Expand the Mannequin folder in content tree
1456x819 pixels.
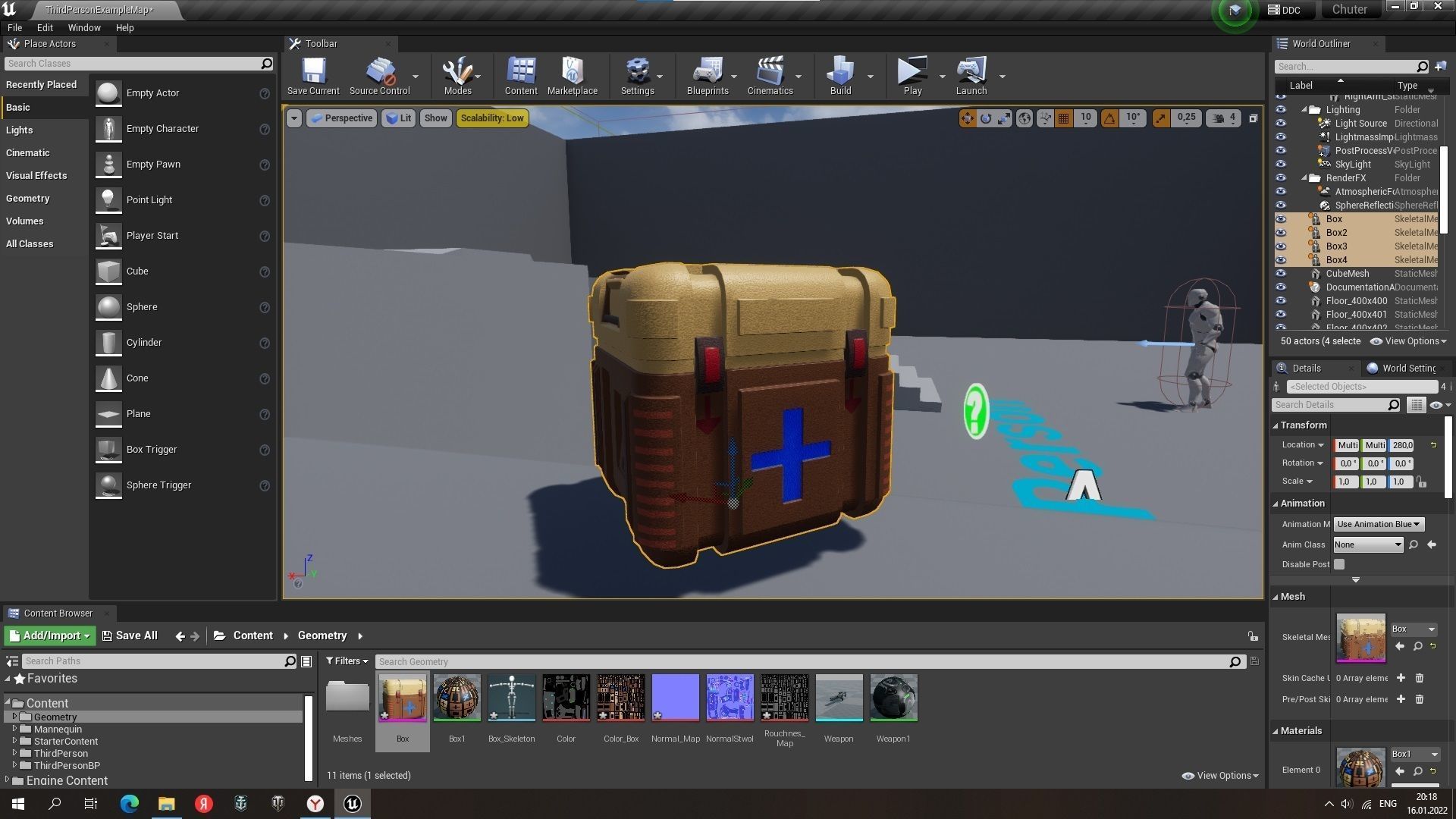click(14, 729)
